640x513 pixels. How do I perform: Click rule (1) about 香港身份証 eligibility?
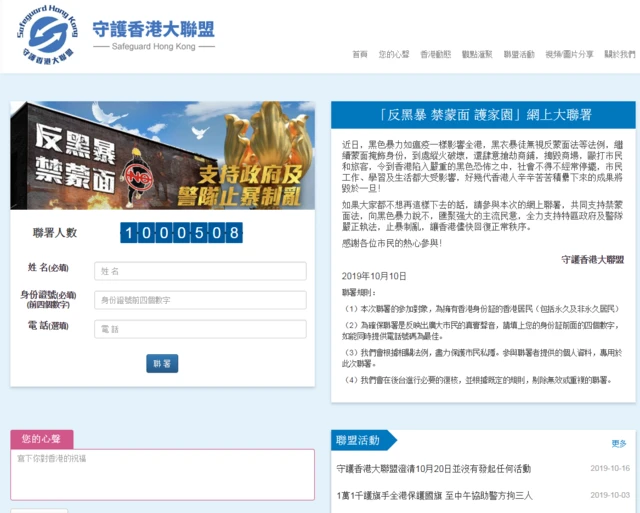[x=482, y=309]
